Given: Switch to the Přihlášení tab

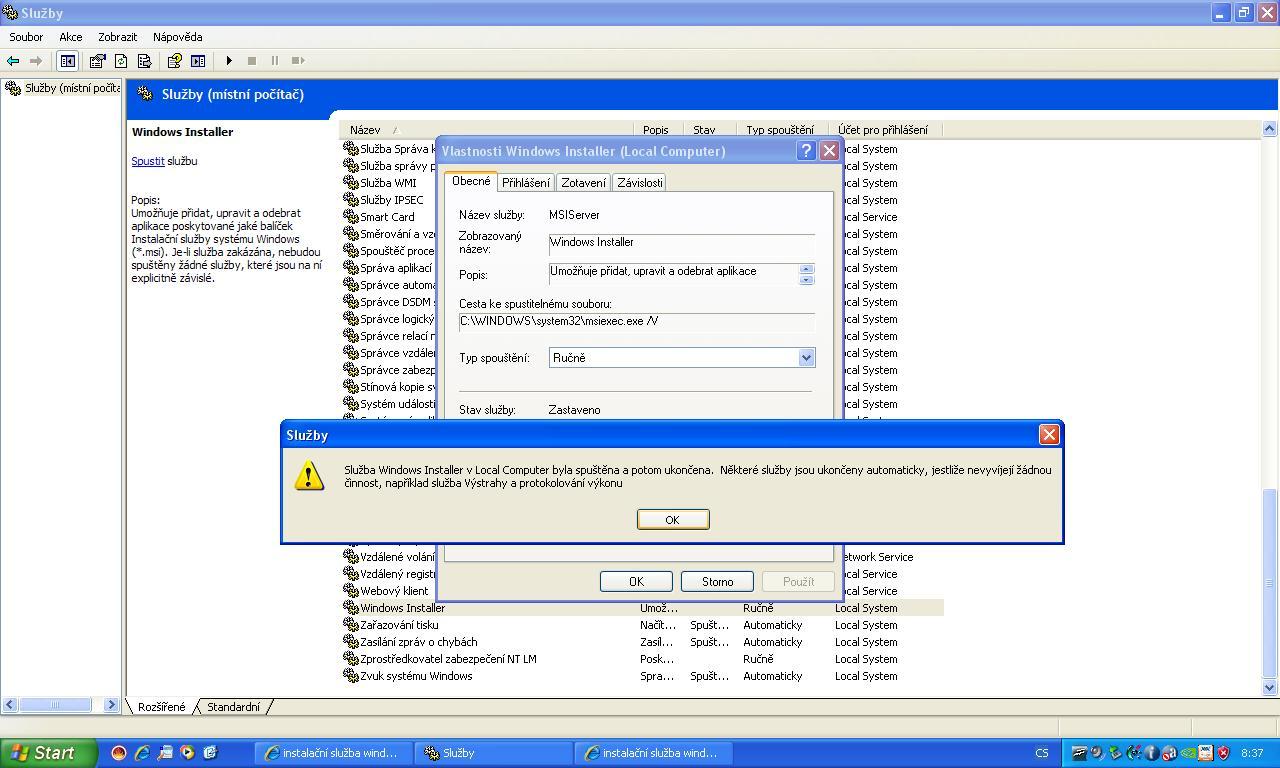Looking at the screenshot, I should coord(526,183).
